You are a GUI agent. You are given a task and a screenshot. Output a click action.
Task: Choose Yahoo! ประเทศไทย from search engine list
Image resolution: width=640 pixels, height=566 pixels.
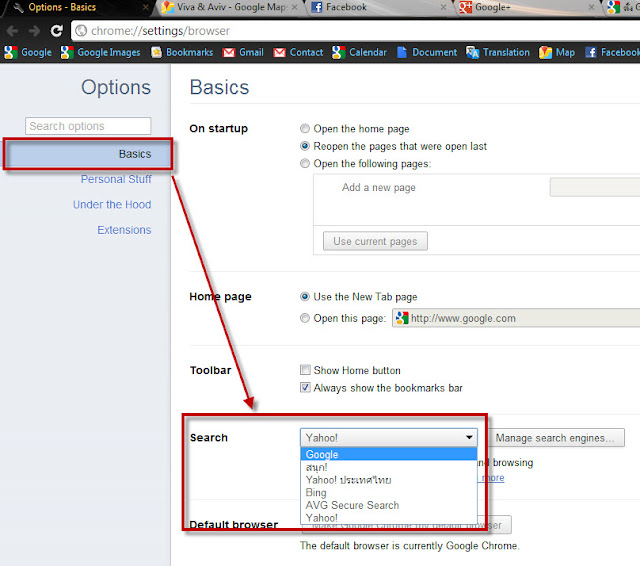point(389,480)
